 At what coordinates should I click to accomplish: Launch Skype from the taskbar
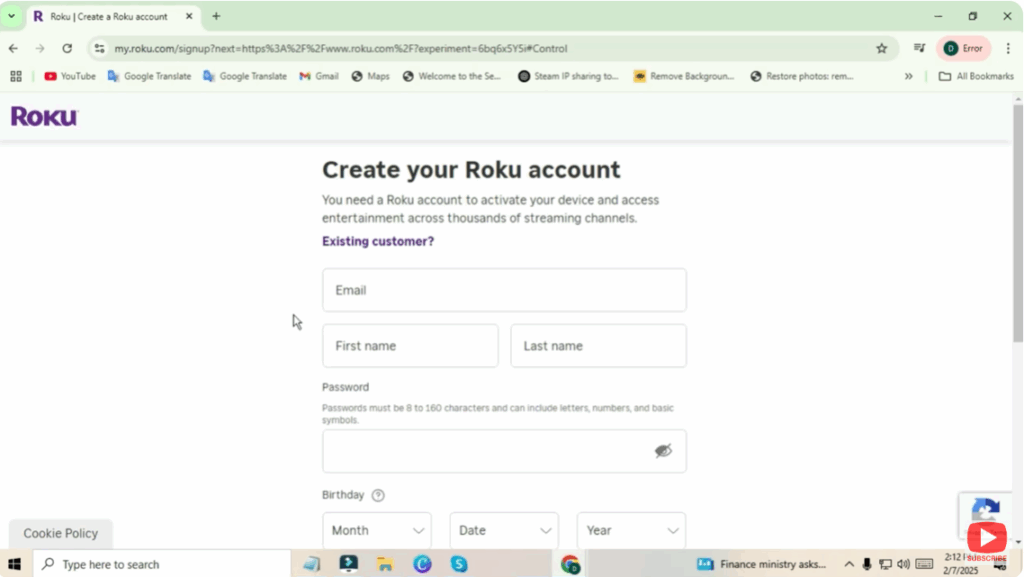coord(459,563)
